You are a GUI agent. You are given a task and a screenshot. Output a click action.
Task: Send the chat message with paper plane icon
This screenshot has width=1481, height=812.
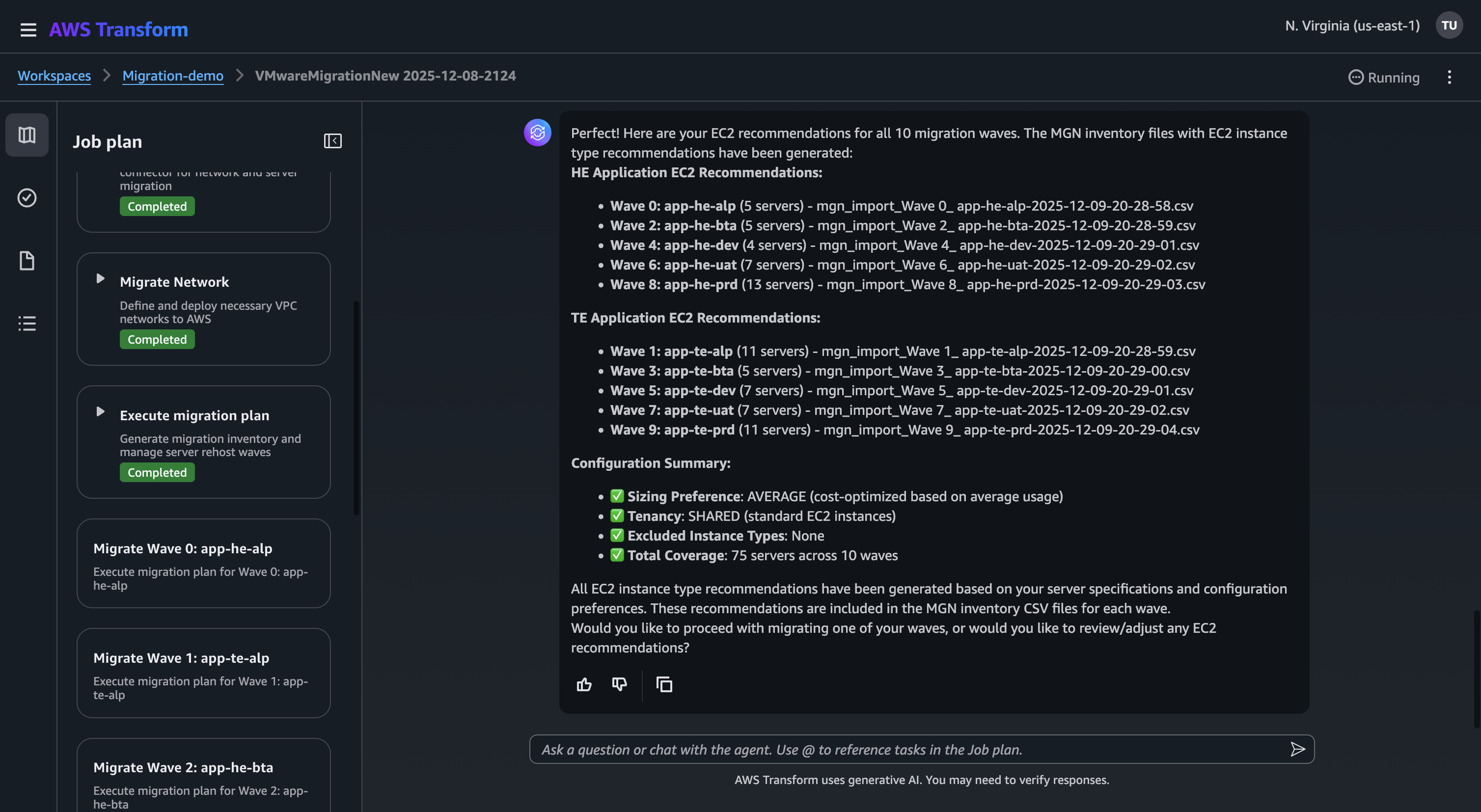tap(1298, 749)
